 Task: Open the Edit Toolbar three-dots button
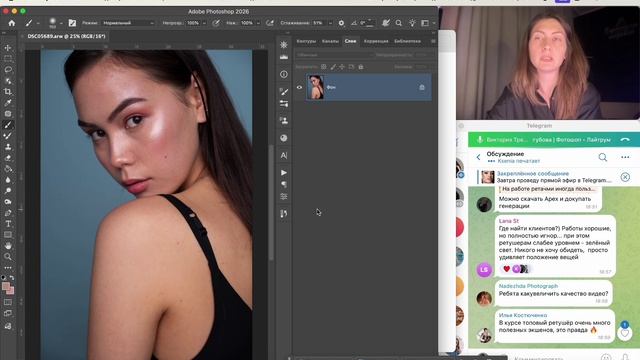coord(8,268)
